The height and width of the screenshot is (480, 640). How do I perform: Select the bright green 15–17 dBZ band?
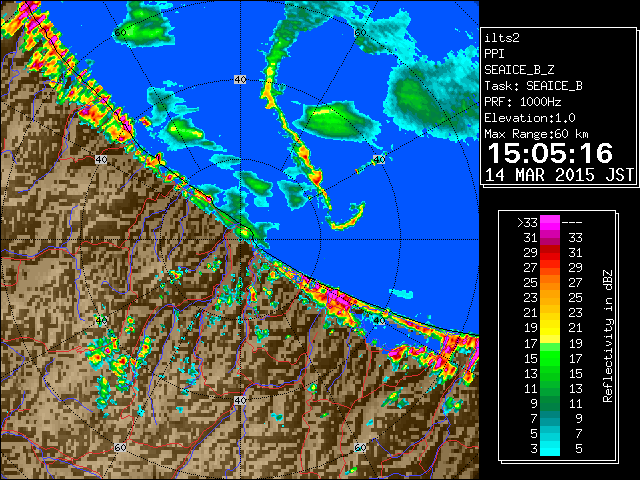550,358
